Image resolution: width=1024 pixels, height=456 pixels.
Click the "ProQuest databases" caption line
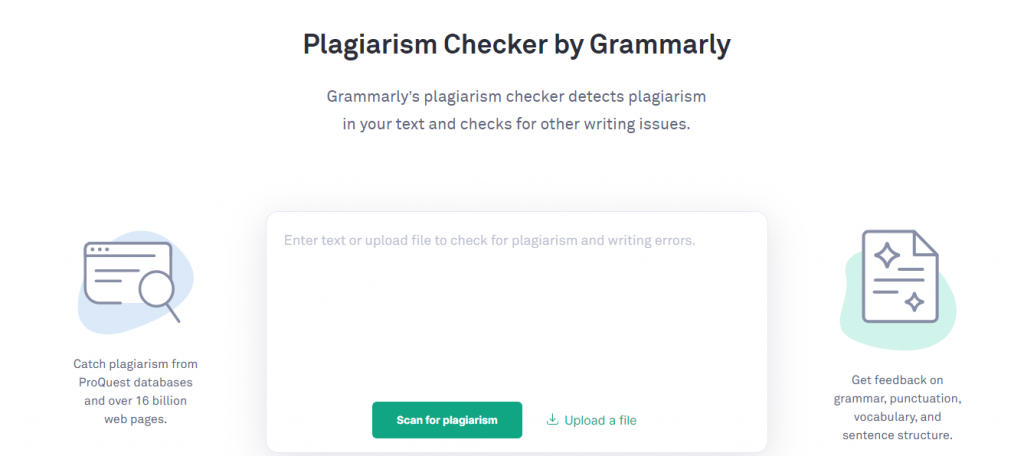135,383
